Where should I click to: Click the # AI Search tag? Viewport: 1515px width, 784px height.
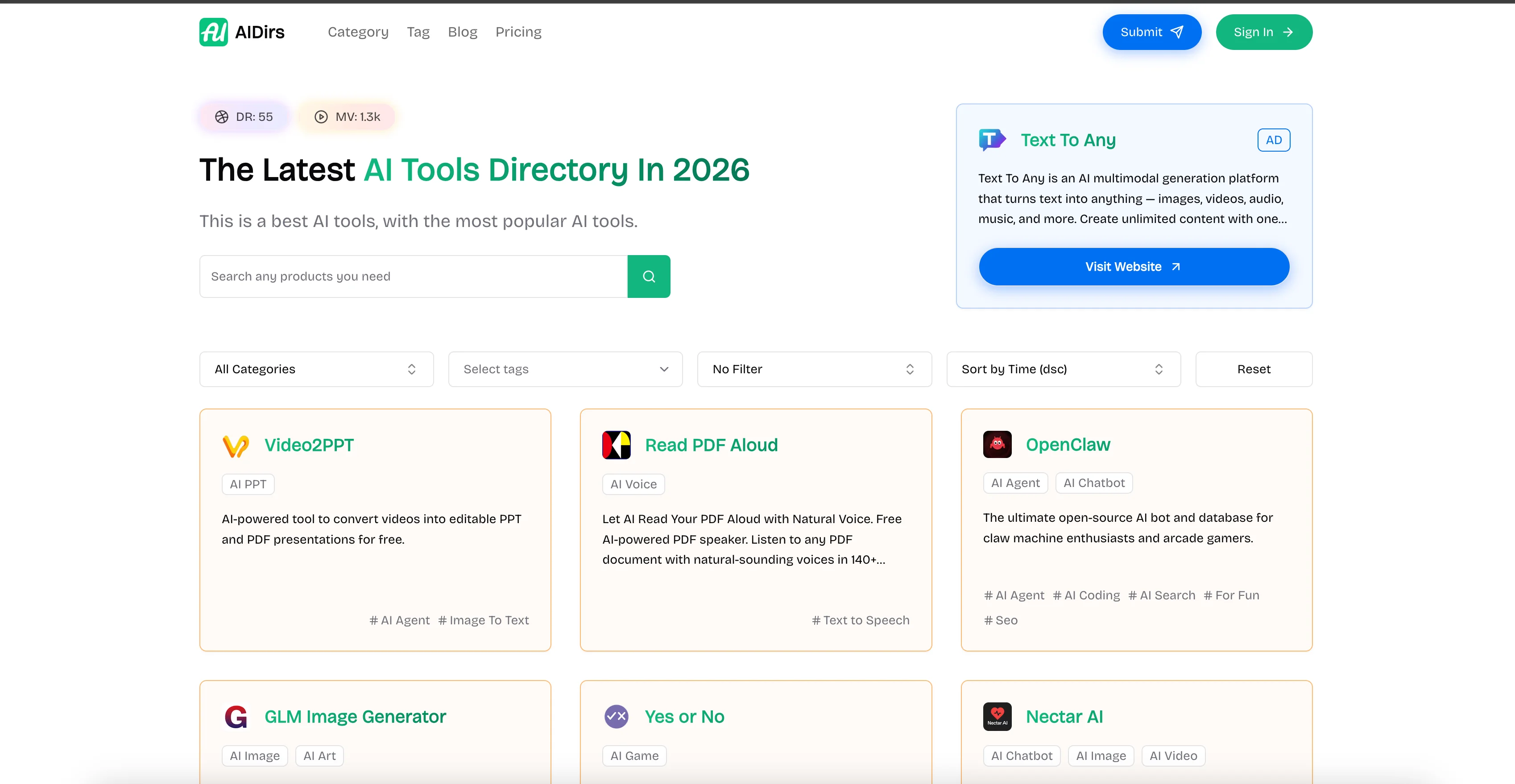(1162, 595)
